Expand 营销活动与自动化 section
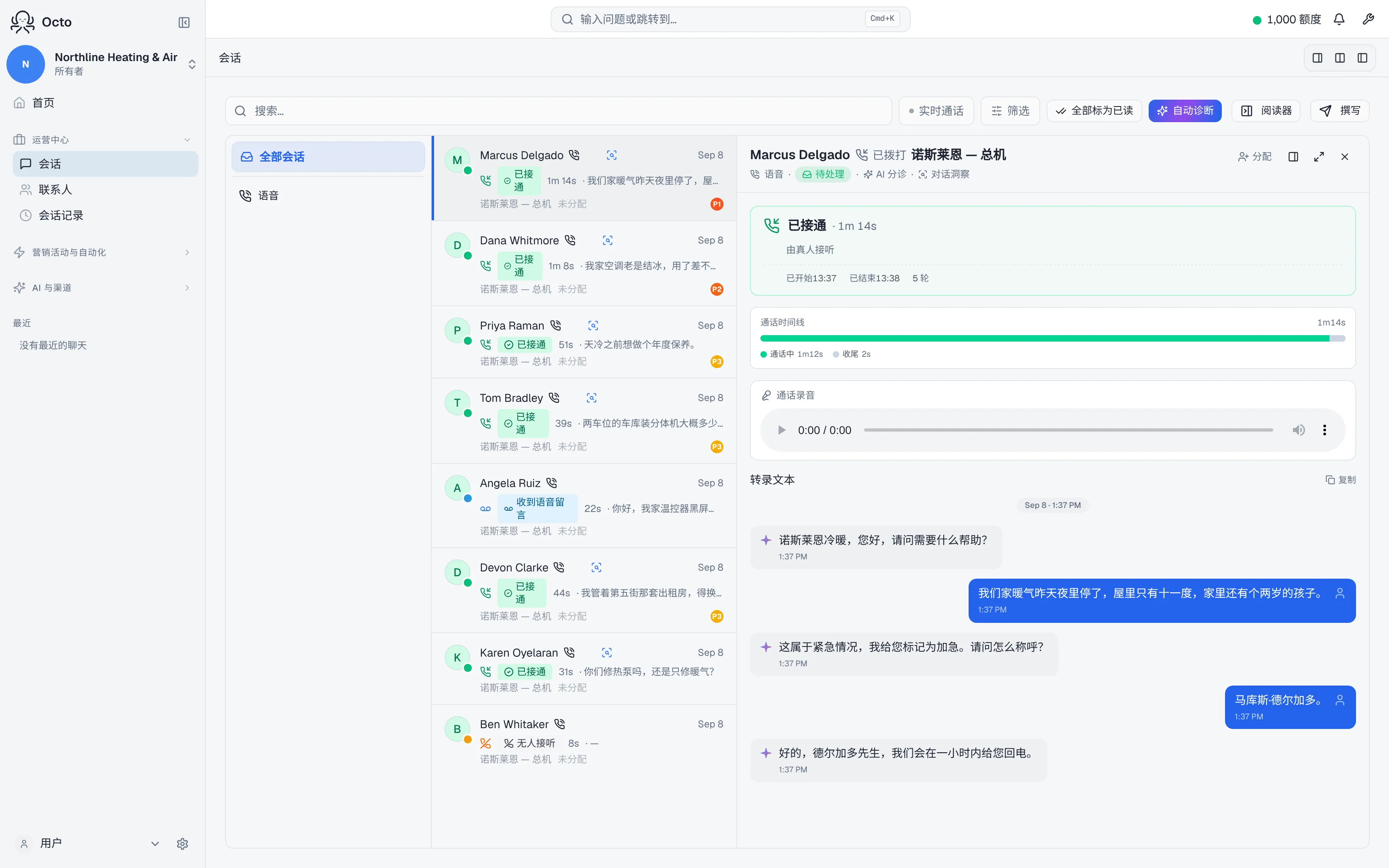This screenshot has height=868, width=1389. [102, 252]
